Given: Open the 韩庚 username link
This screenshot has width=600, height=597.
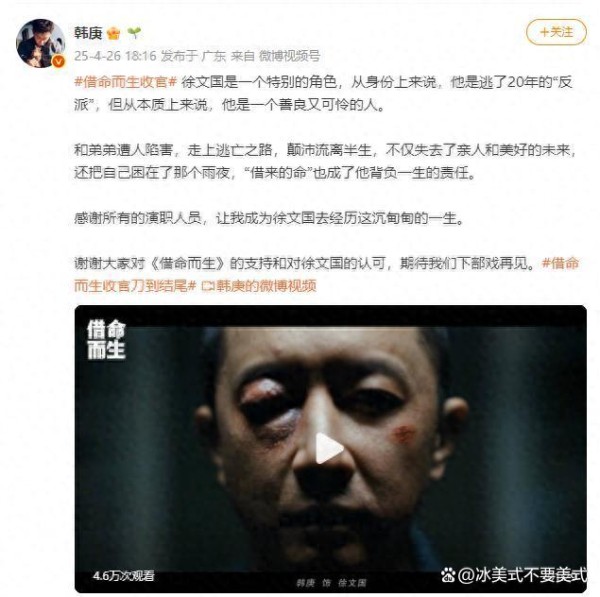Looking at the screenshot, I should [x=88, y=33].
